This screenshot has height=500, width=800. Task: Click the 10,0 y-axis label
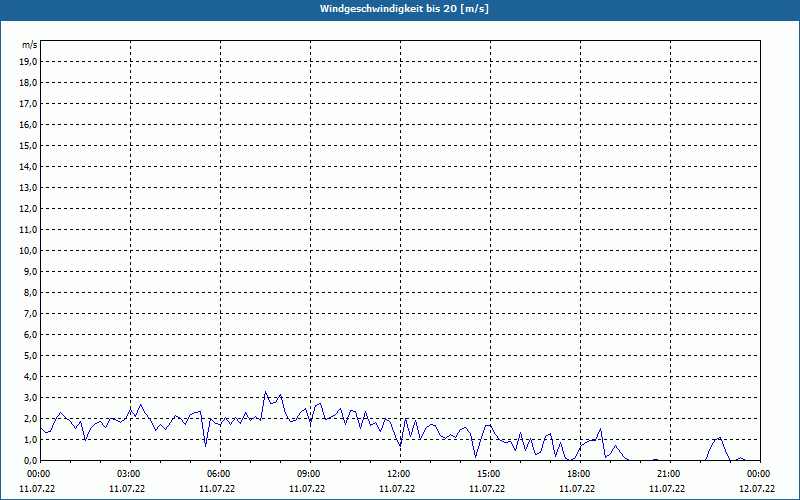[29, 251]
